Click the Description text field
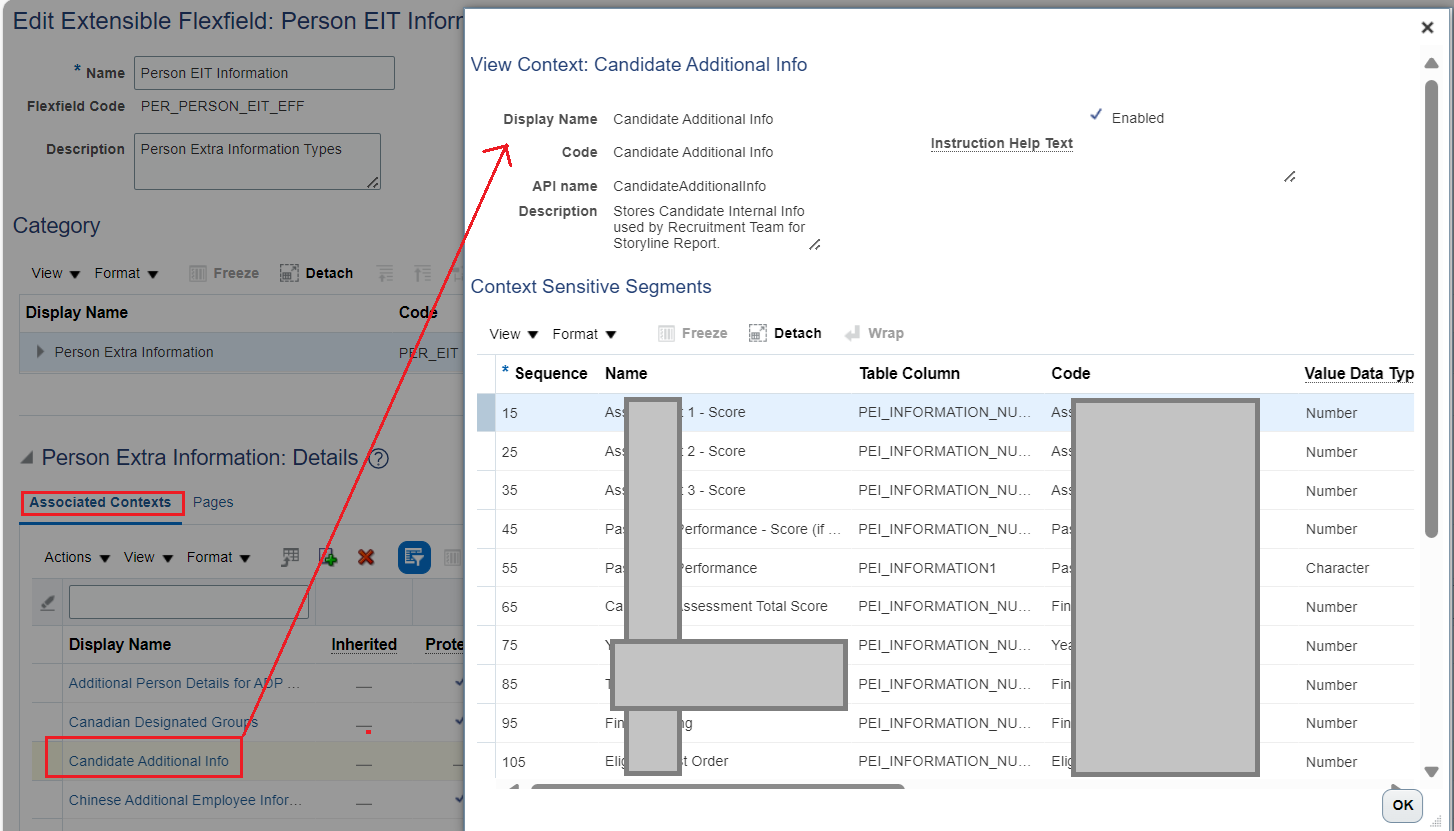This screenshot has height=831, width=1454. [256, 160]
